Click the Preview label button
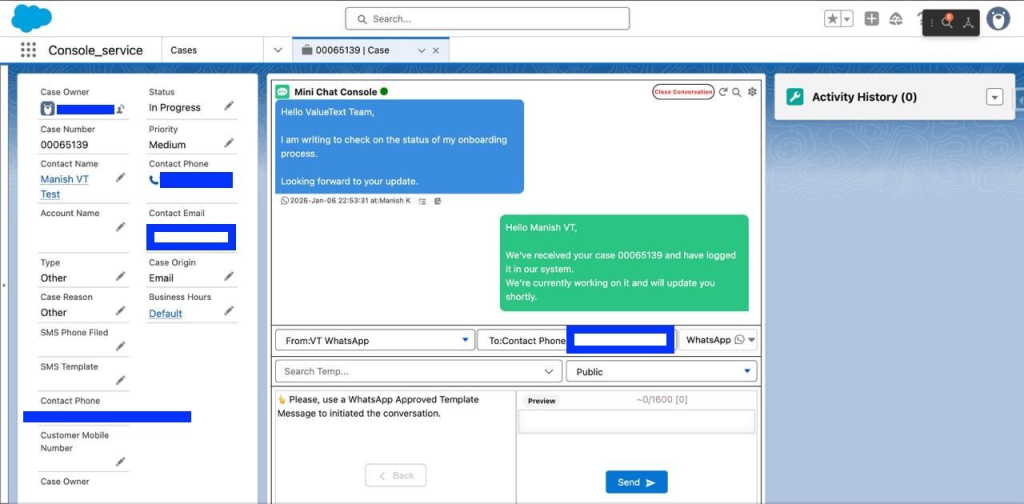Viewport: 1024px width, 504px height. tap(541, 401)
